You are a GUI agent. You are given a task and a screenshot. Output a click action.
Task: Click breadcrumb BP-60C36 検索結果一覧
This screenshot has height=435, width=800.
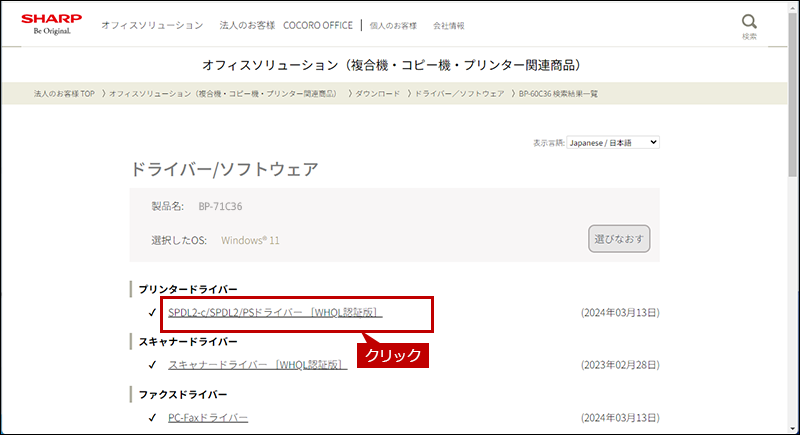559,93
